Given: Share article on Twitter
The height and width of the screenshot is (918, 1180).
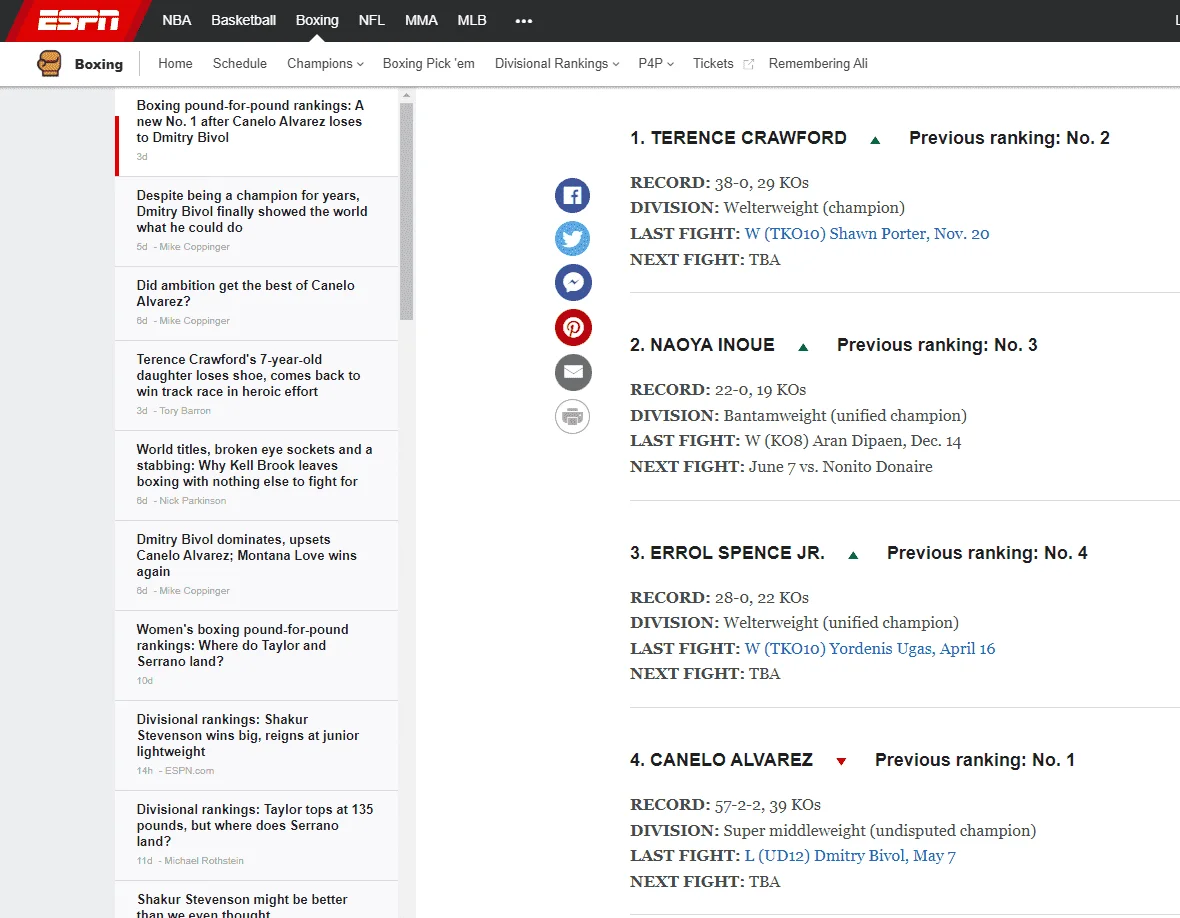Looking at the screenshot, I should (573, 239).
